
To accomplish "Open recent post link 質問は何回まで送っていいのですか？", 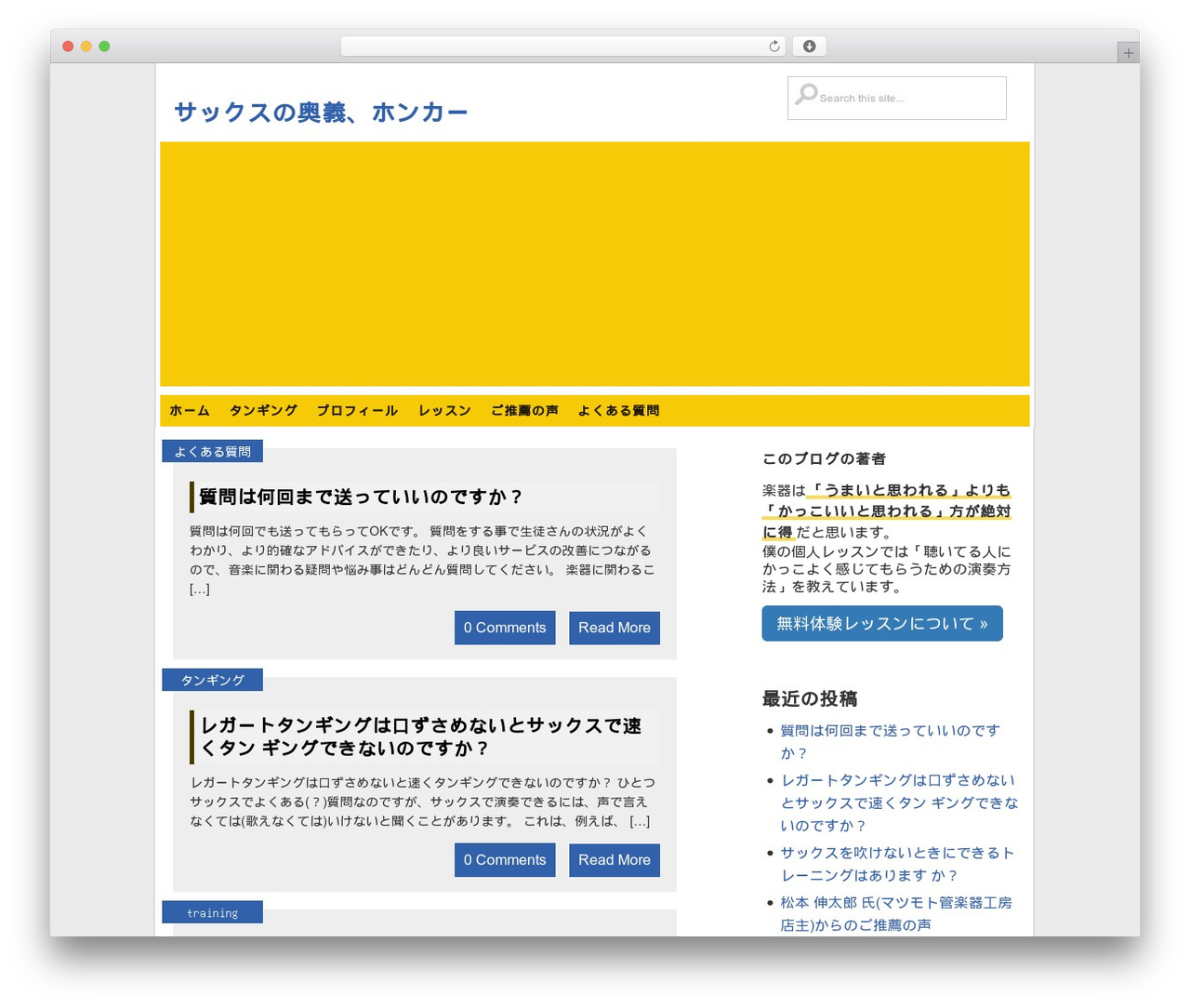I will click(x=890, y=742).
